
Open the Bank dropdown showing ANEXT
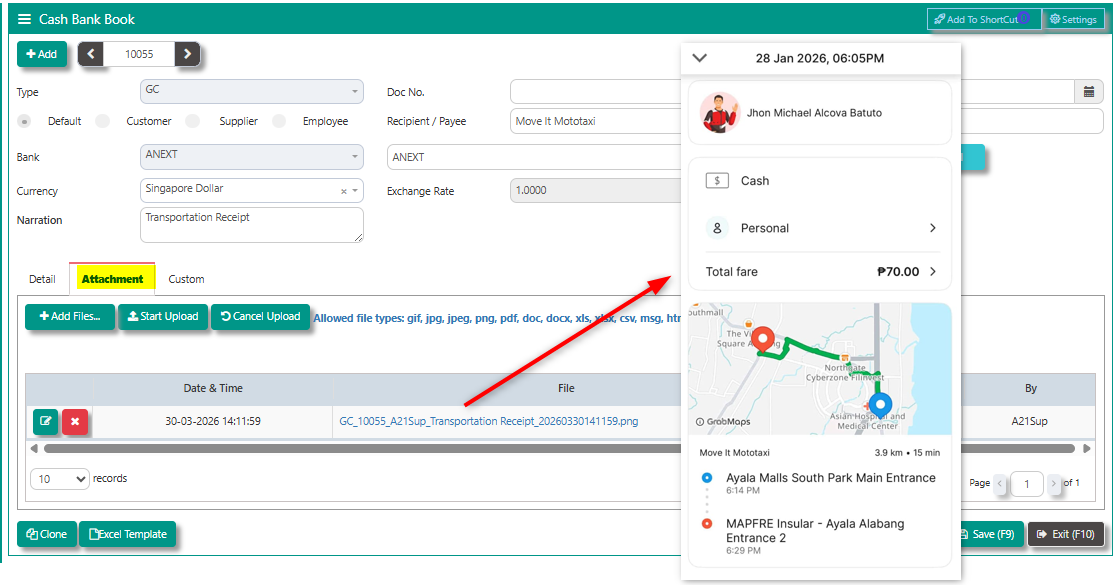click(251, 156)
